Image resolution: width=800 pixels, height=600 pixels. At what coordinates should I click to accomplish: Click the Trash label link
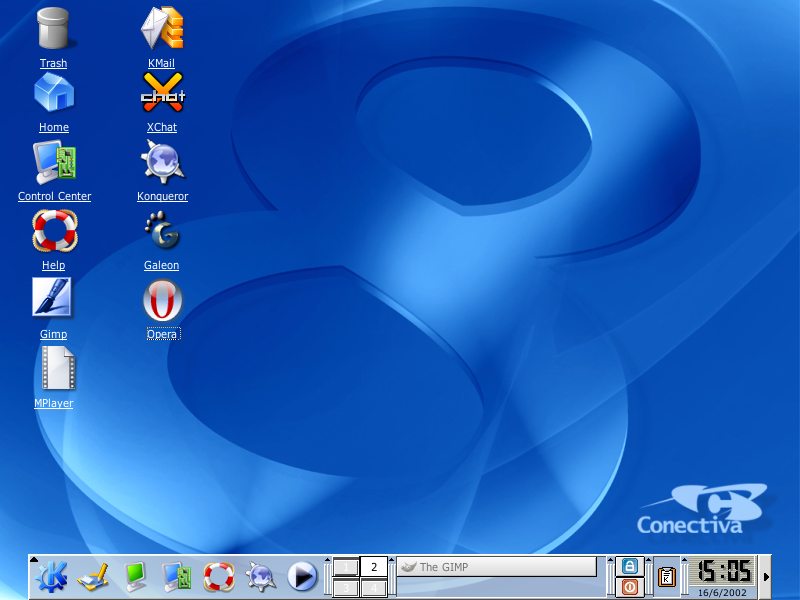(x=54, y=63)
